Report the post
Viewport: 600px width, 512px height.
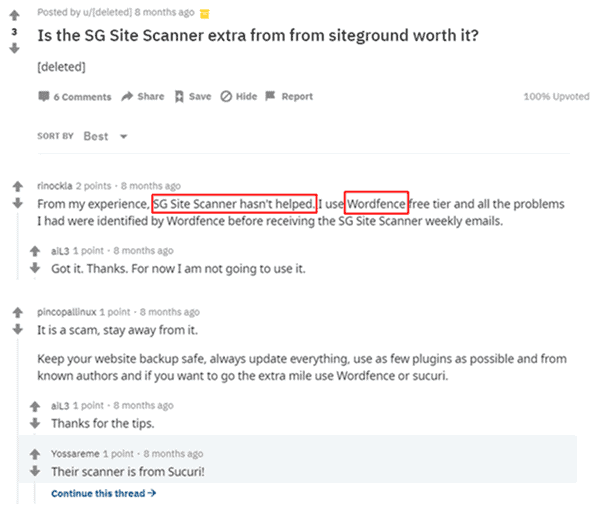(x=289, y=96)
